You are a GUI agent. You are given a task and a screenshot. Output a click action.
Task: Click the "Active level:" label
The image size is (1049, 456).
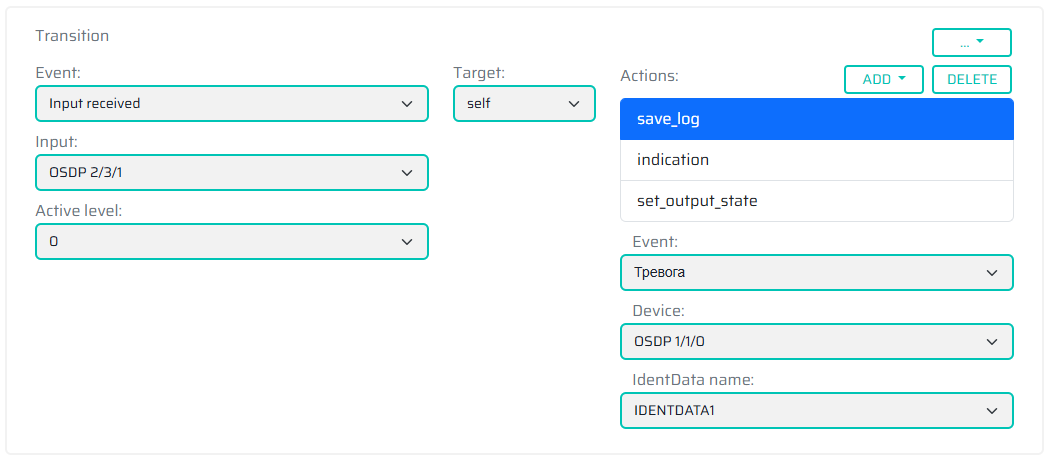[79, 211]
